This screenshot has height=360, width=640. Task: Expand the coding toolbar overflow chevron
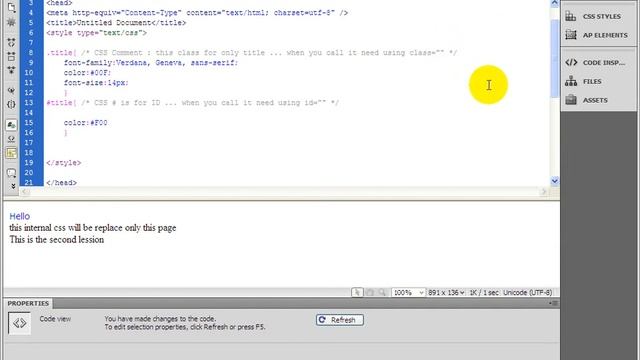coord(13,186)
